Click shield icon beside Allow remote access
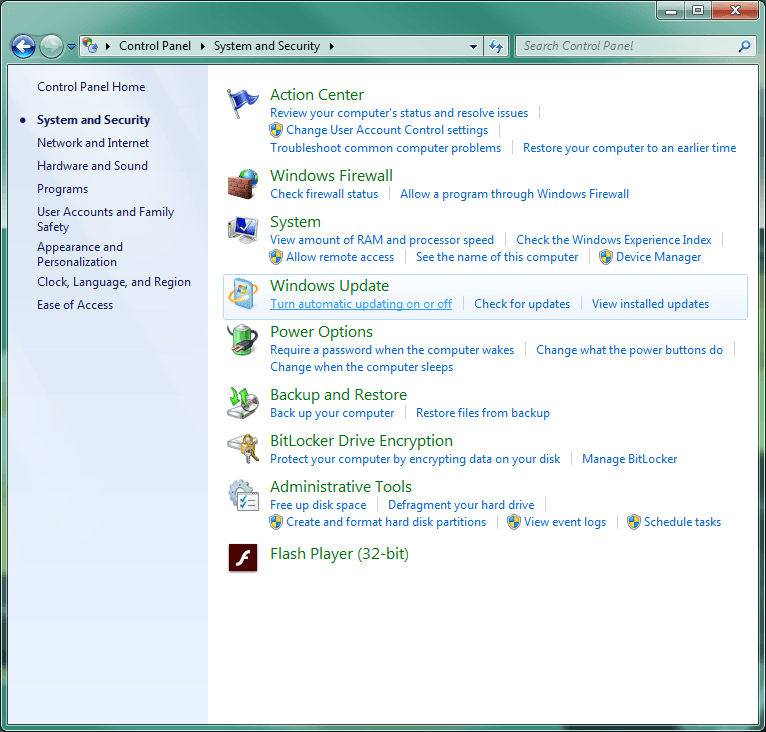This screenshot has height=732, width=766. coord(276,257)
